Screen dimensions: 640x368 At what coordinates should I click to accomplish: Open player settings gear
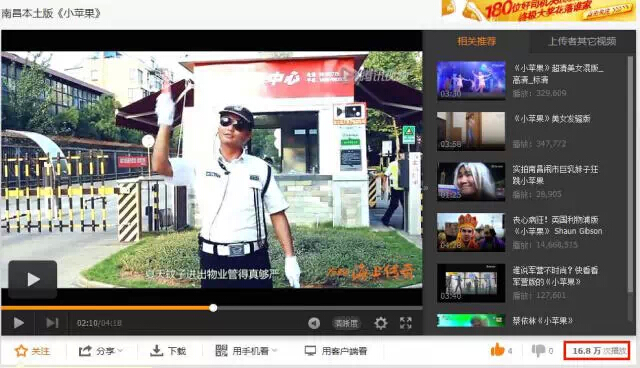pyautogui.click(x=380, y=324)
